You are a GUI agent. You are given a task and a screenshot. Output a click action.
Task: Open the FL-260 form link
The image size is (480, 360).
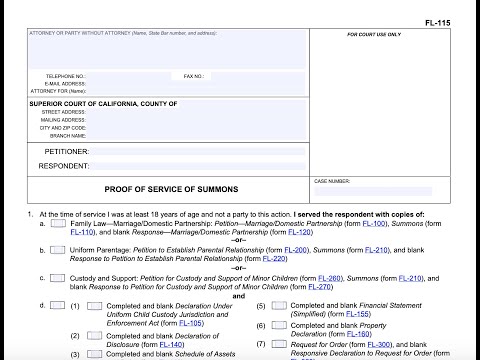click(329, 278)
